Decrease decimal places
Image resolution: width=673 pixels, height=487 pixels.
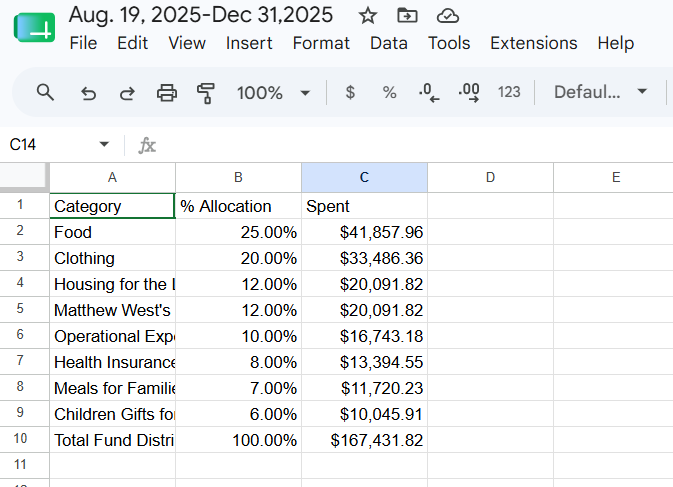point(429,93)
